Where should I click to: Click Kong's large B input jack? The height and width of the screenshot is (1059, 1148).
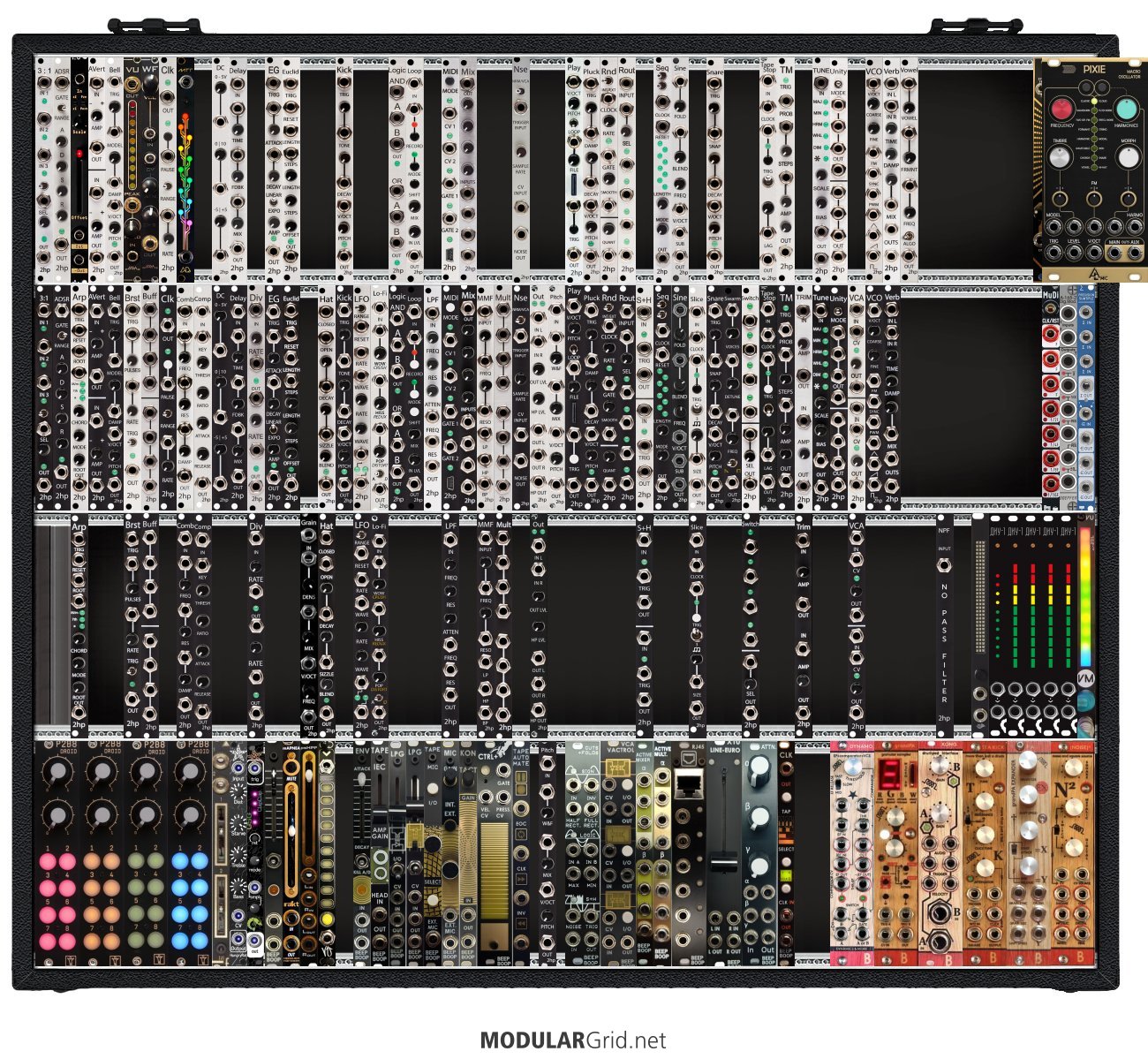click(938, 913)
